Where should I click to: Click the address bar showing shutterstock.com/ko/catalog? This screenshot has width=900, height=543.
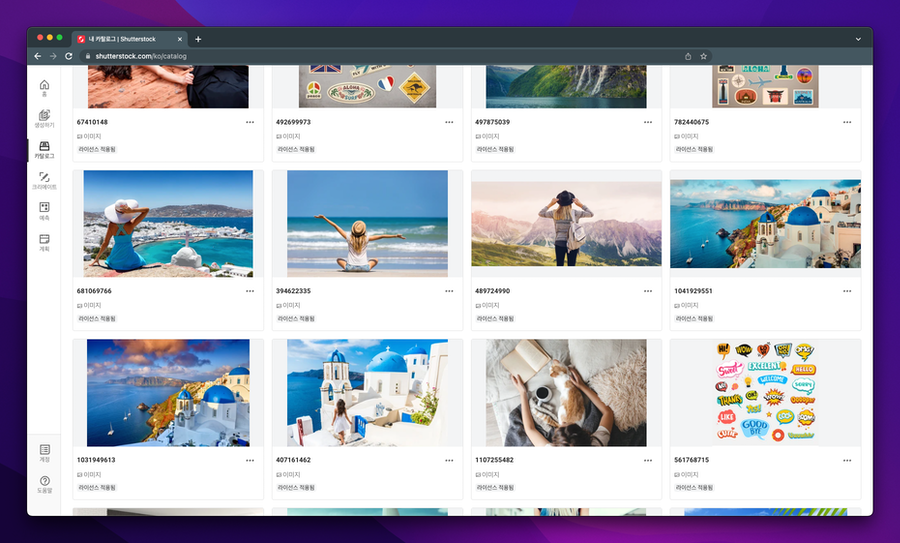point(396,56)
